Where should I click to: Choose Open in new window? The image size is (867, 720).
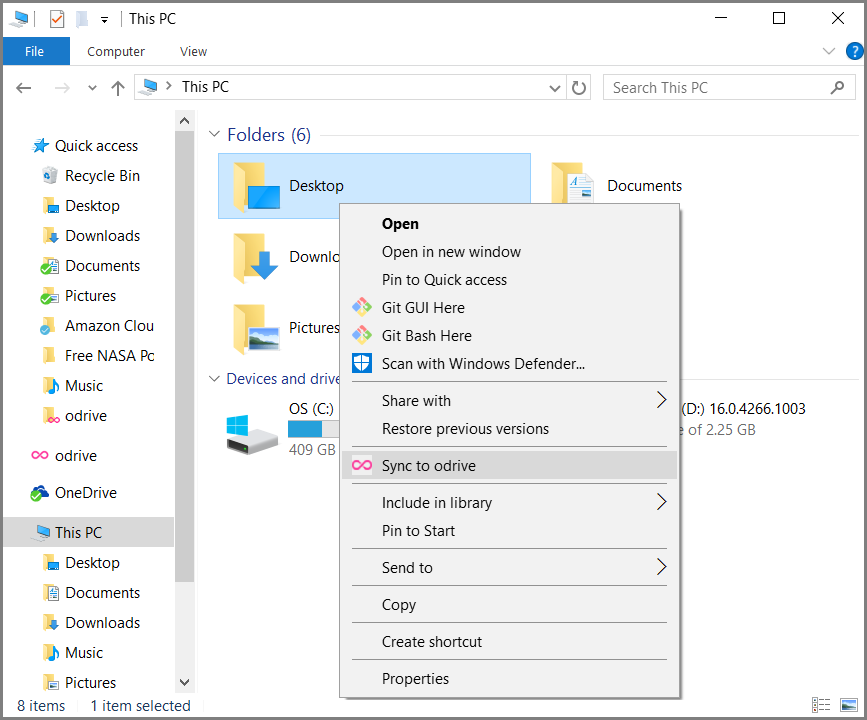(x=509, y=252)
